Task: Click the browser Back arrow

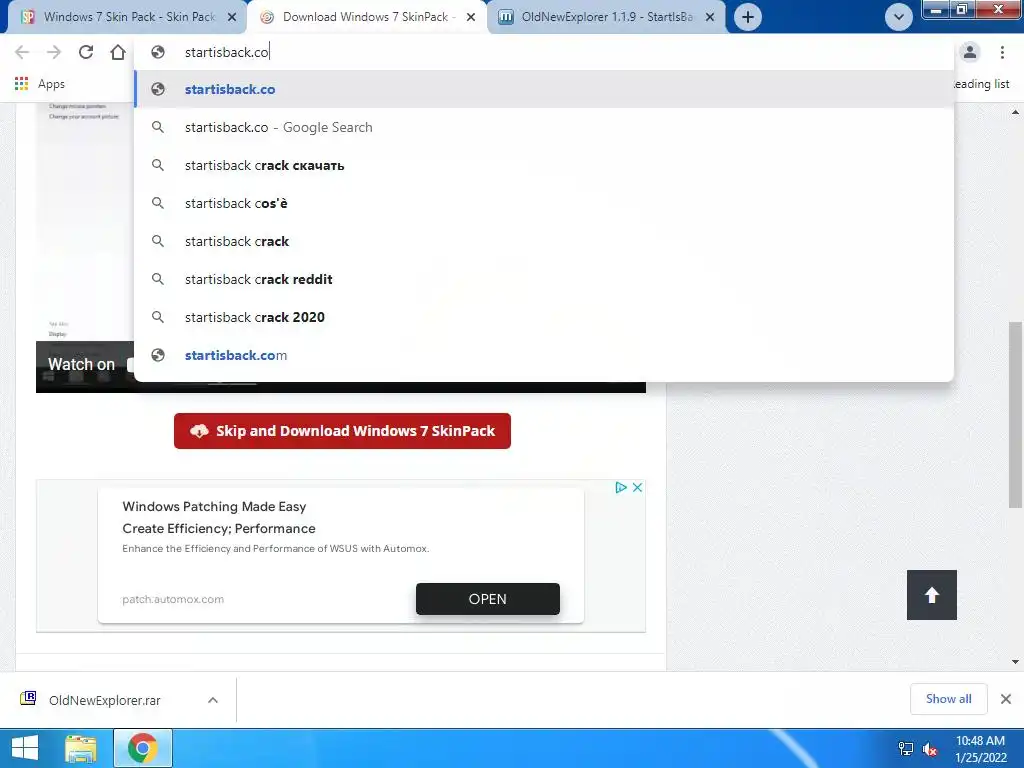Action: (x=22, y=52)
